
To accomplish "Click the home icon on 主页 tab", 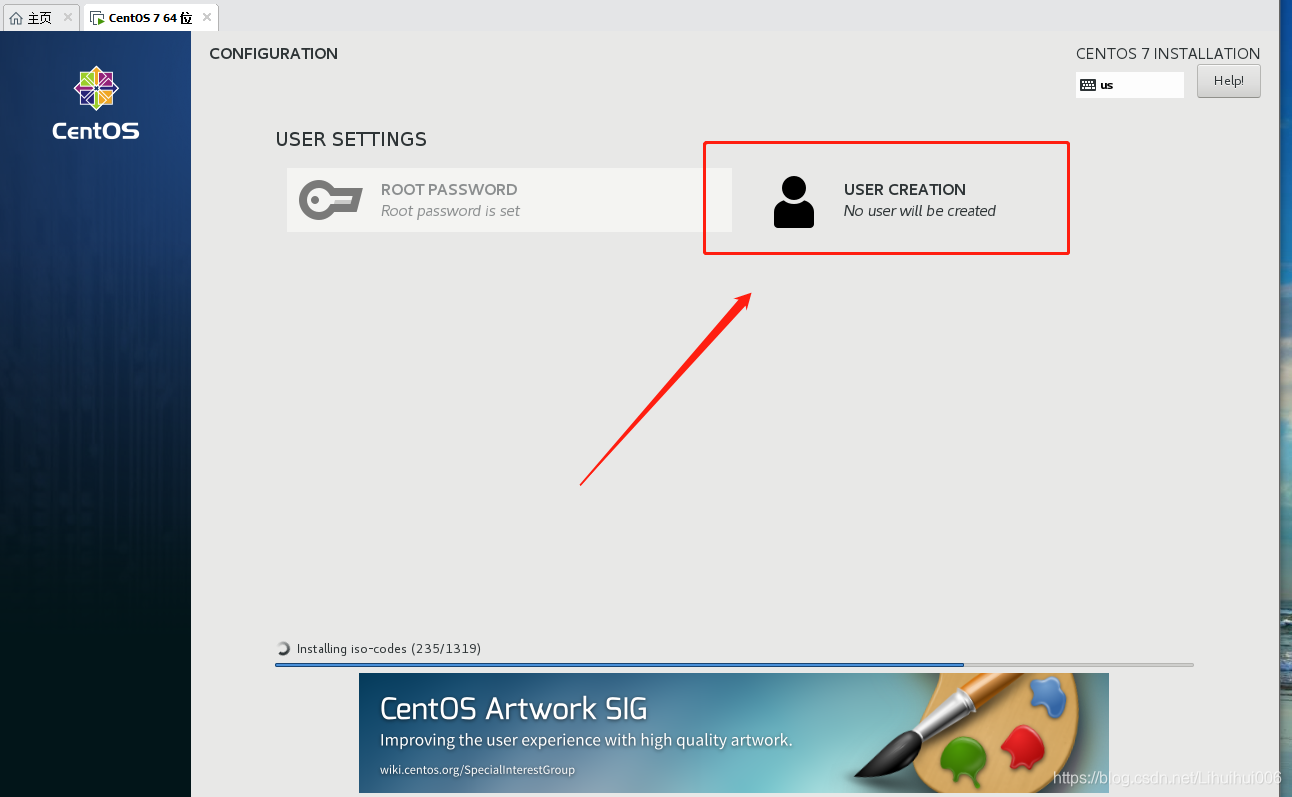I will click(16, 18).
